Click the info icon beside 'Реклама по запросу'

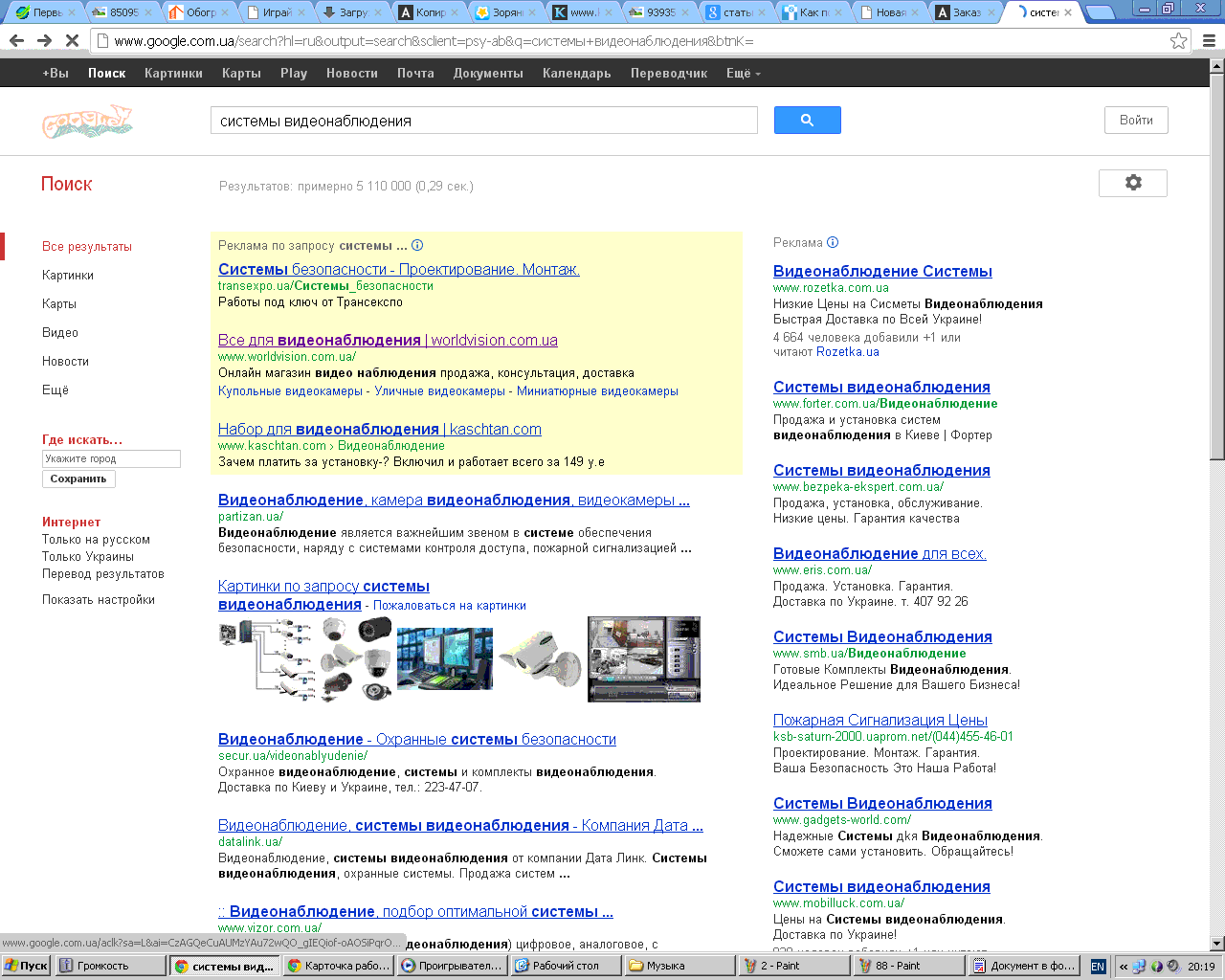pyautogui.click(x=417, y=245)
